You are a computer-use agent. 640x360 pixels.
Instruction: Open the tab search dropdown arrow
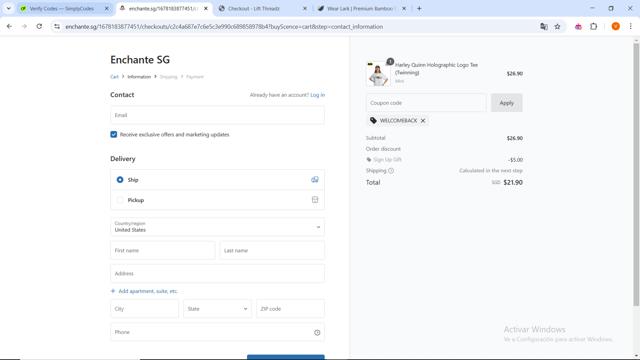click(x=8, y=8)
